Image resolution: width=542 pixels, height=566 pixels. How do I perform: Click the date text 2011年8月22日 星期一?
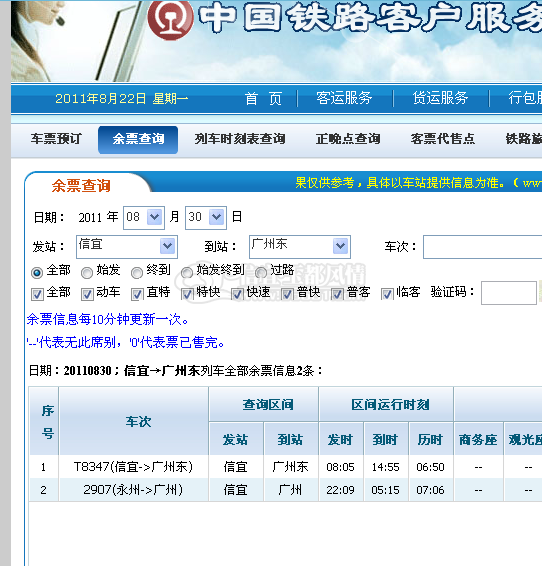(x=122, y=99)
